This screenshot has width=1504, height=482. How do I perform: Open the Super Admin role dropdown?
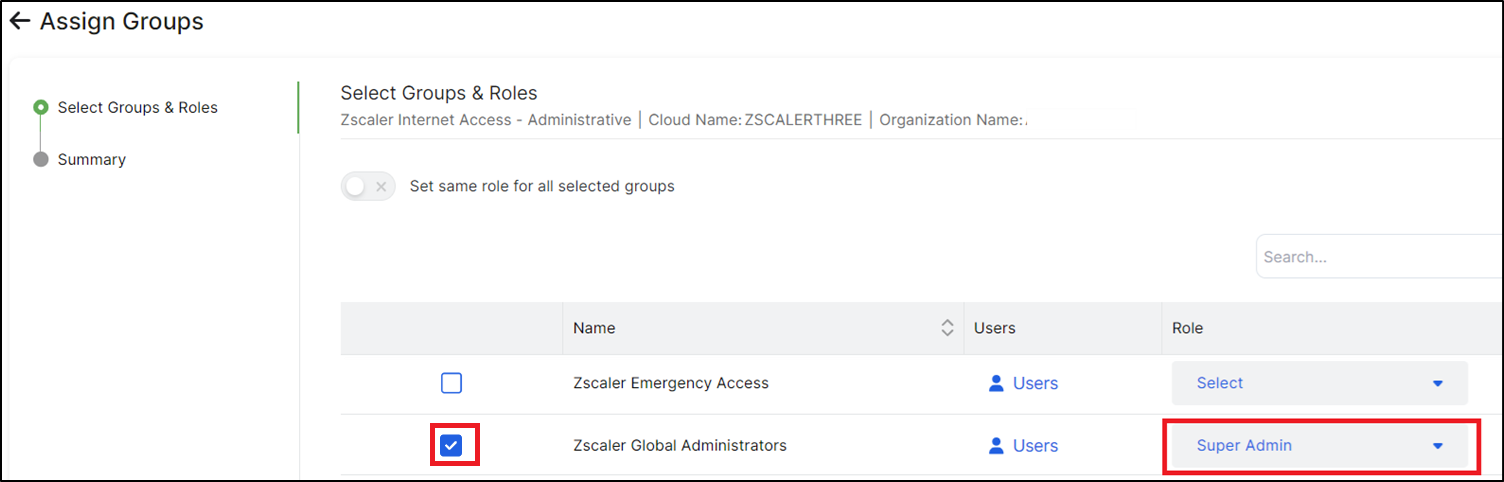click(x=1318, y=446)
